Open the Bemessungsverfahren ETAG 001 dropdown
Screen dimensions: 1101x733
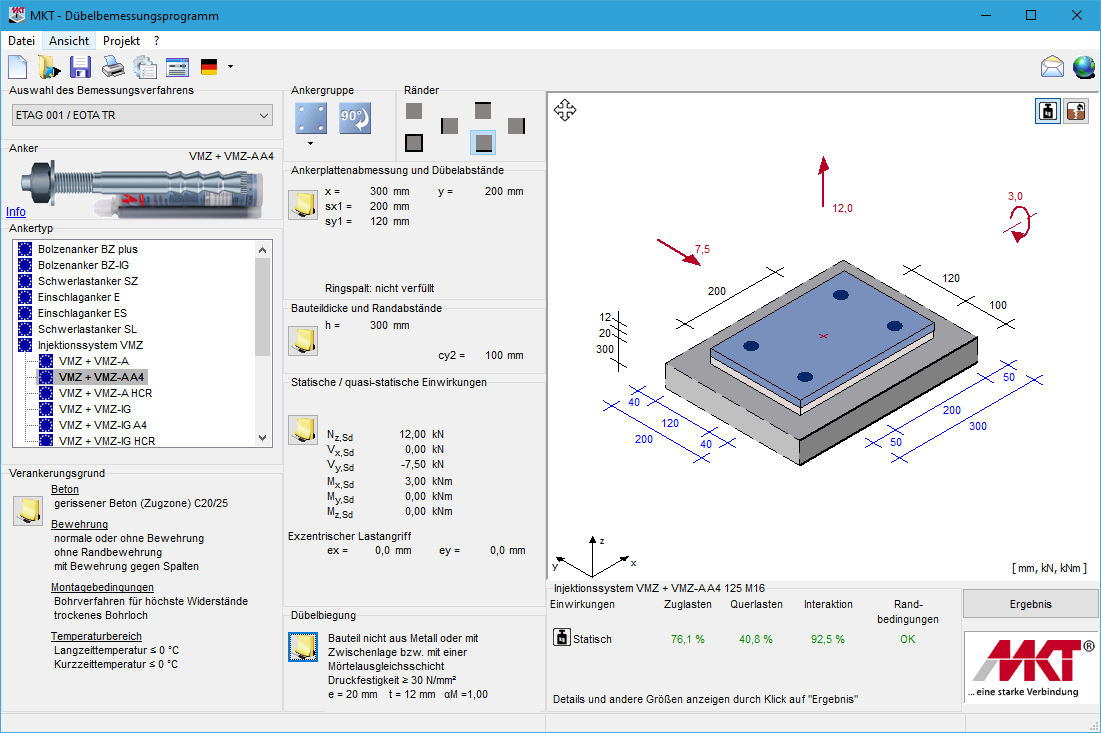click(143, 115)
